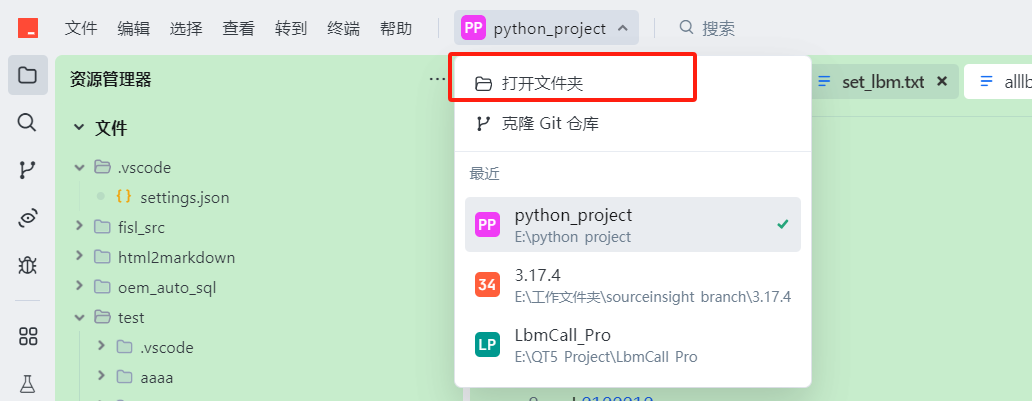
Task: Collapse the 文件 section chevron
Action: click(78, 128)
